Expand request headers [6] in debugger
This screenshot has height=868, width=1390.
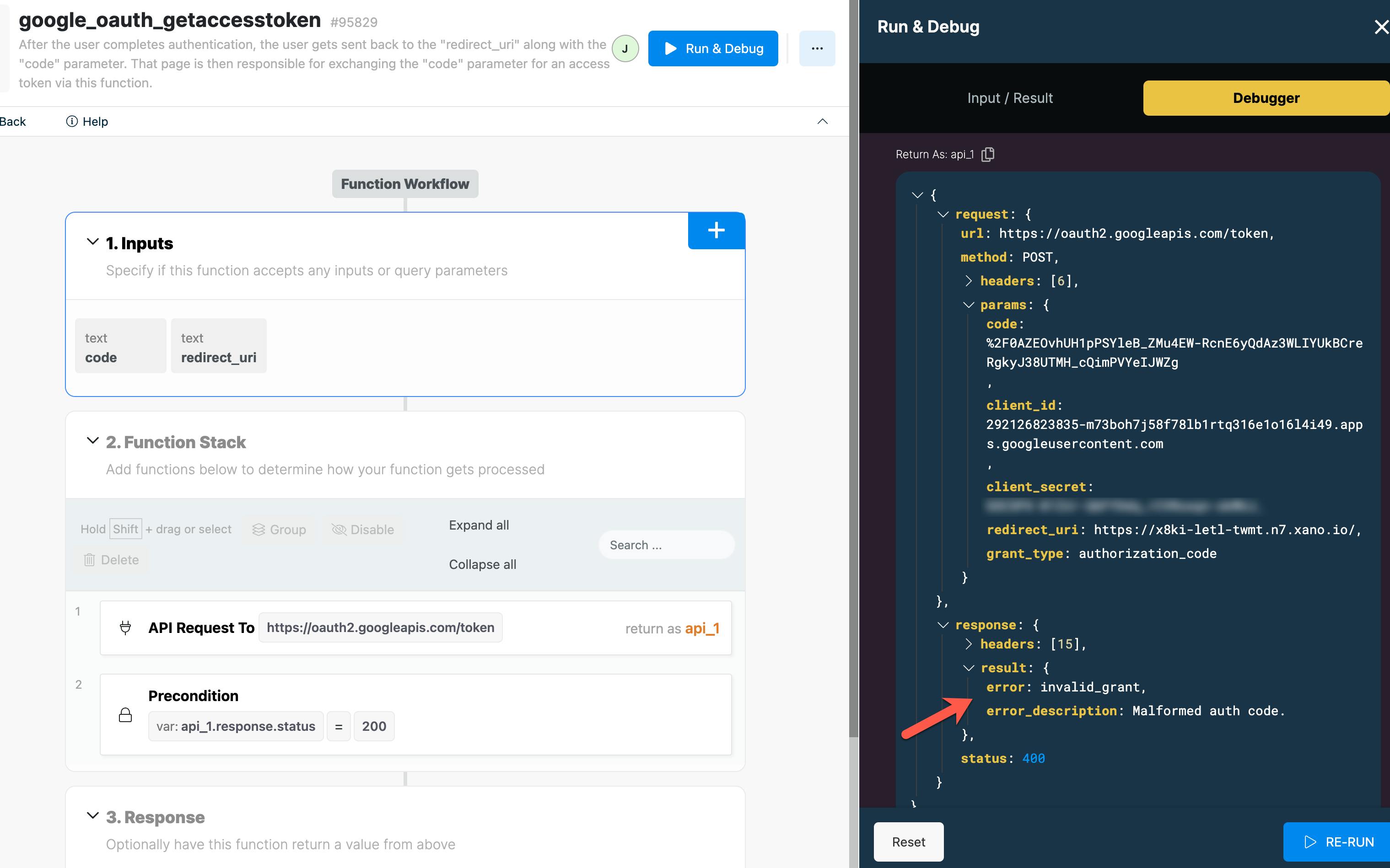pos(969,281)
